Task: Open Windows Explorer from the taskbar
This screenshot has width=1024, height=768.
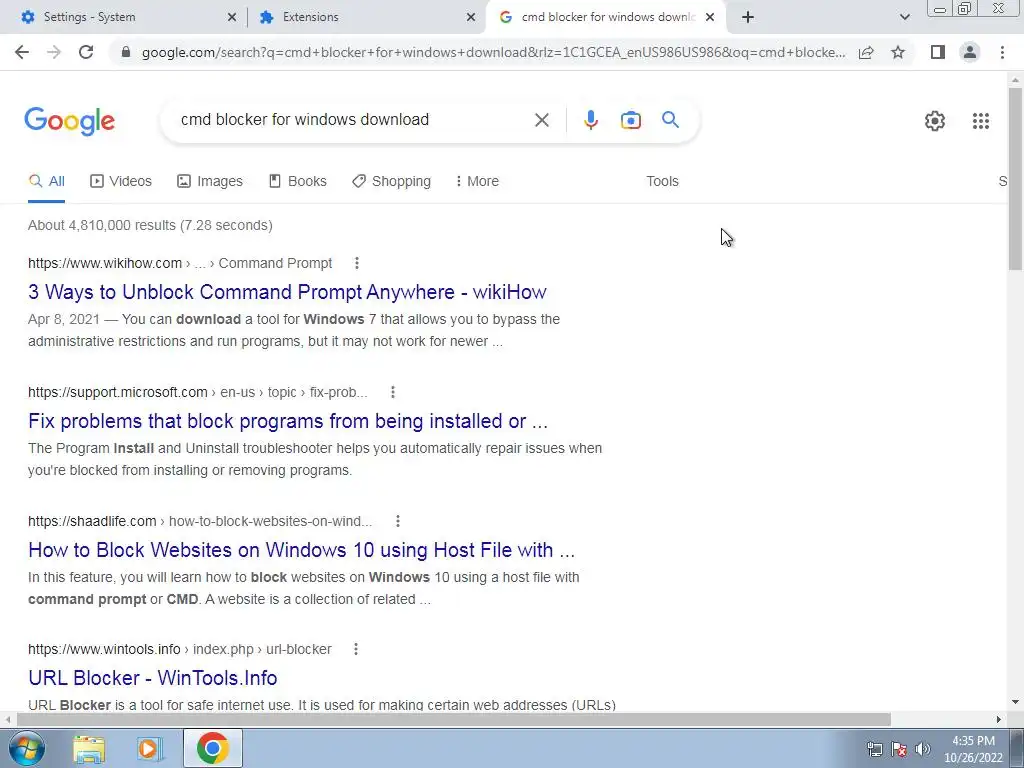Action: click(x=89, y=749)
